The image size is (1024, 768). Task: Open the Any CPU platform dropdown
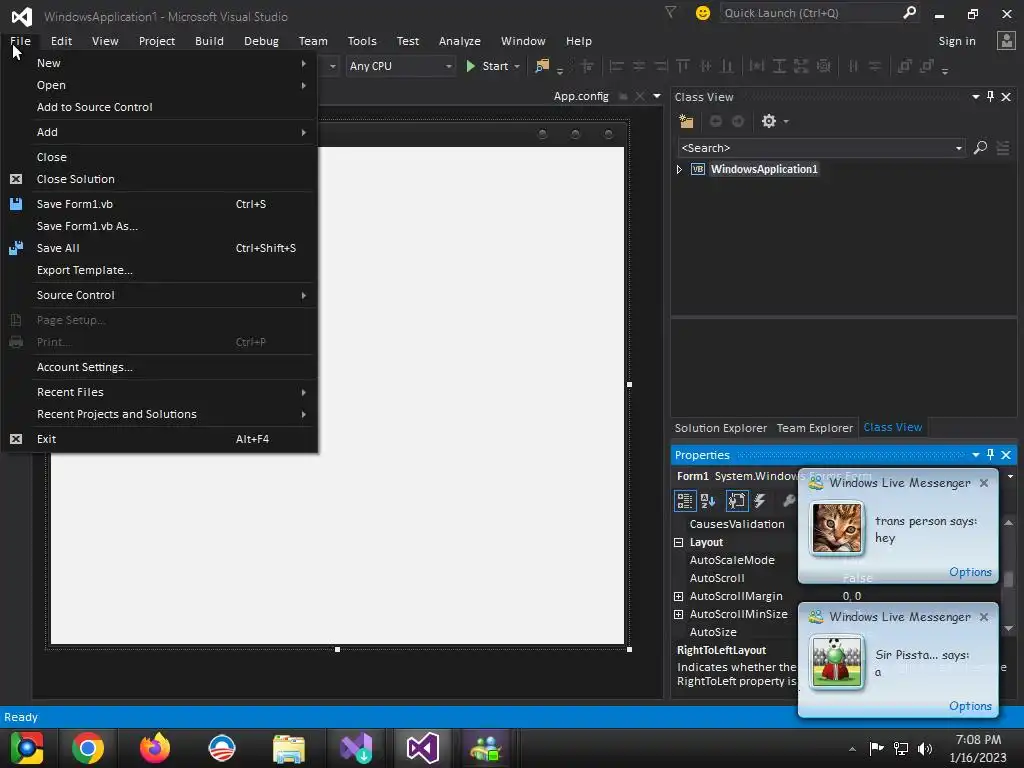[449, 66]
